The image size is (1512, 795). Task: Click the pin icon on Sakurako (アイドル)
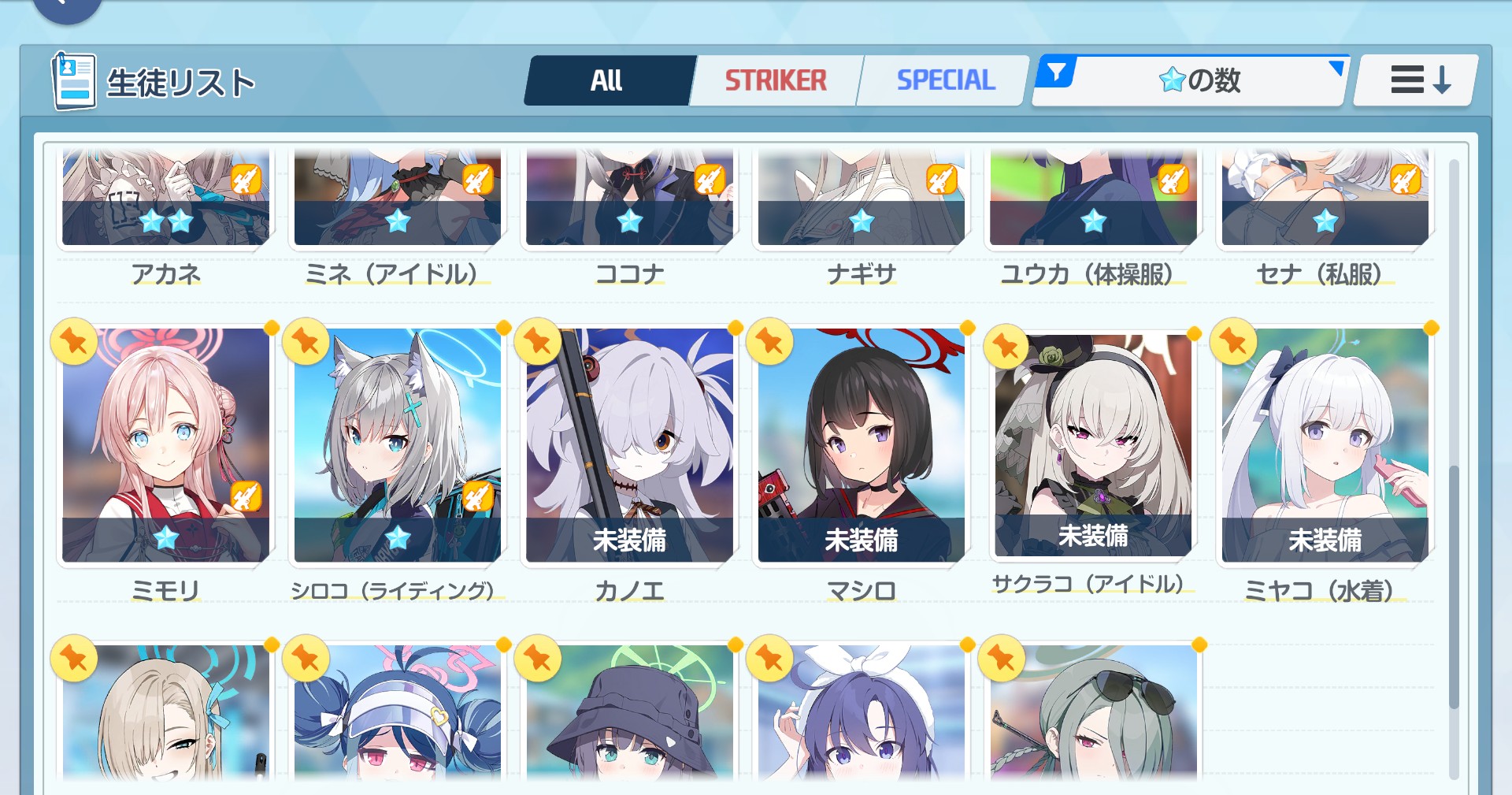tap(1006, 346)
